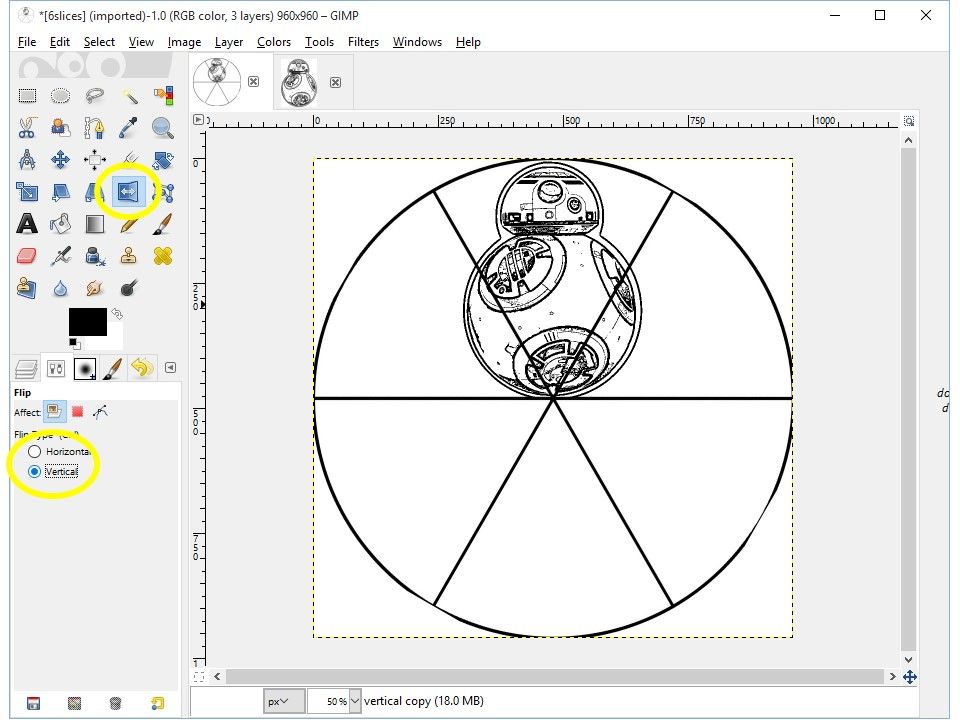The height and width of the screenshot is (720, 960).
Task: Toggle Quick Mask at canvas corner
Action: (x=199, y=677)
